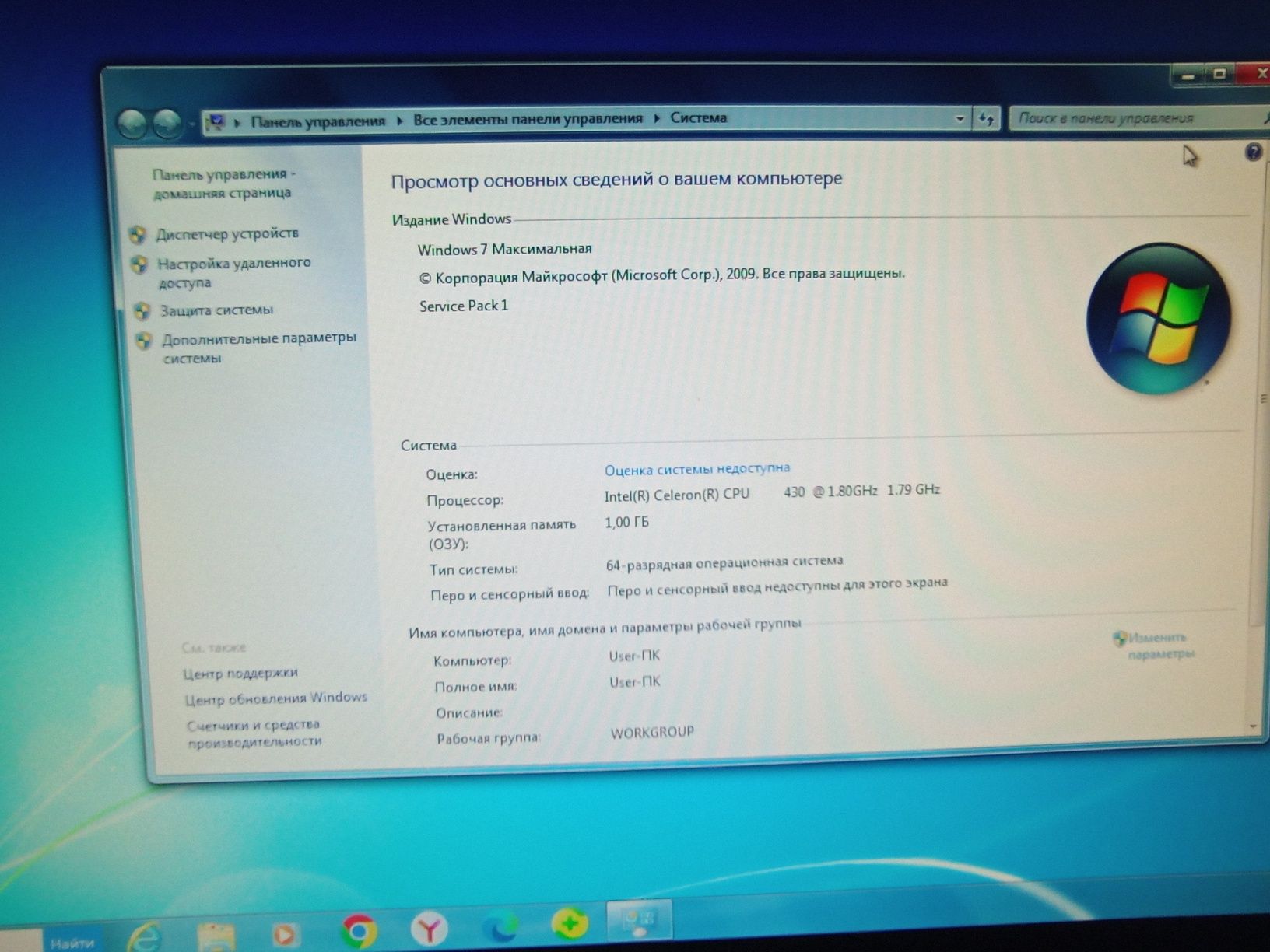Click the Intel(R) Celeron(R) CPU processor value

click(772, 492)
